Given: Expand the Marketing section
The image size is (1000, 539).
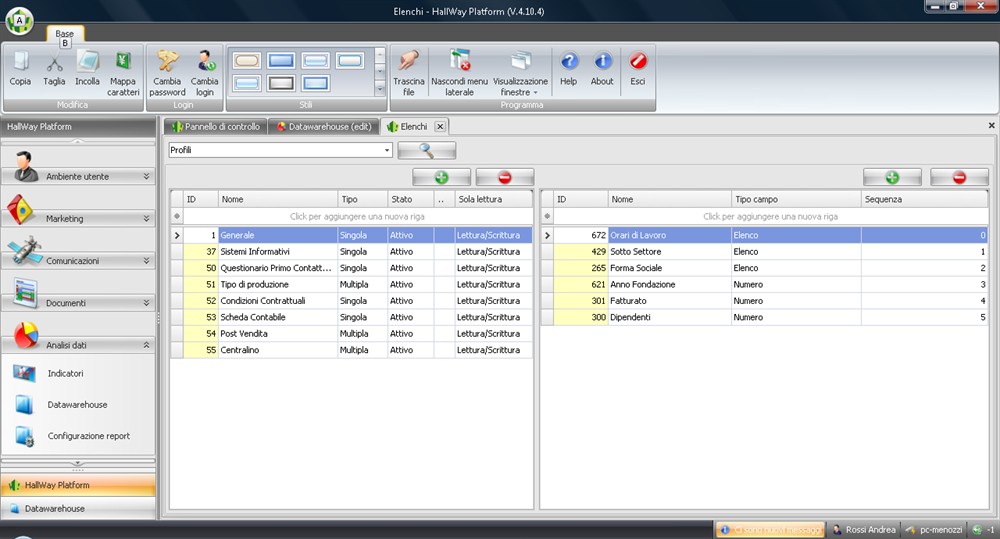Looking at the screenshot, I should pyautogui.click(x=78, y=218).
